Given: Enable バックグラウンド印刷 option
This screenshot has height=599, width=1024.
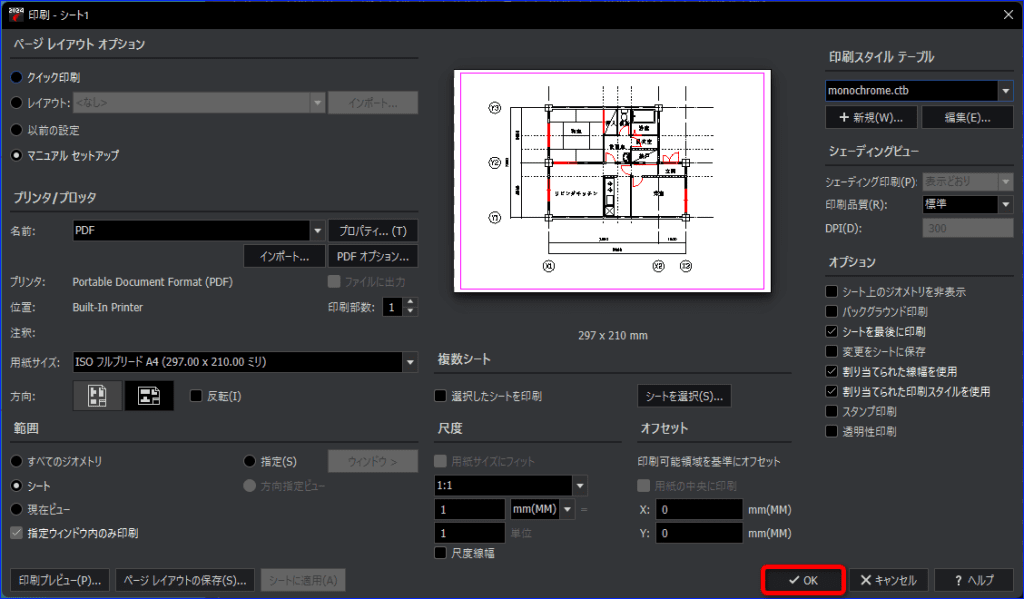Looking at the screenshot, I should 830,311.
